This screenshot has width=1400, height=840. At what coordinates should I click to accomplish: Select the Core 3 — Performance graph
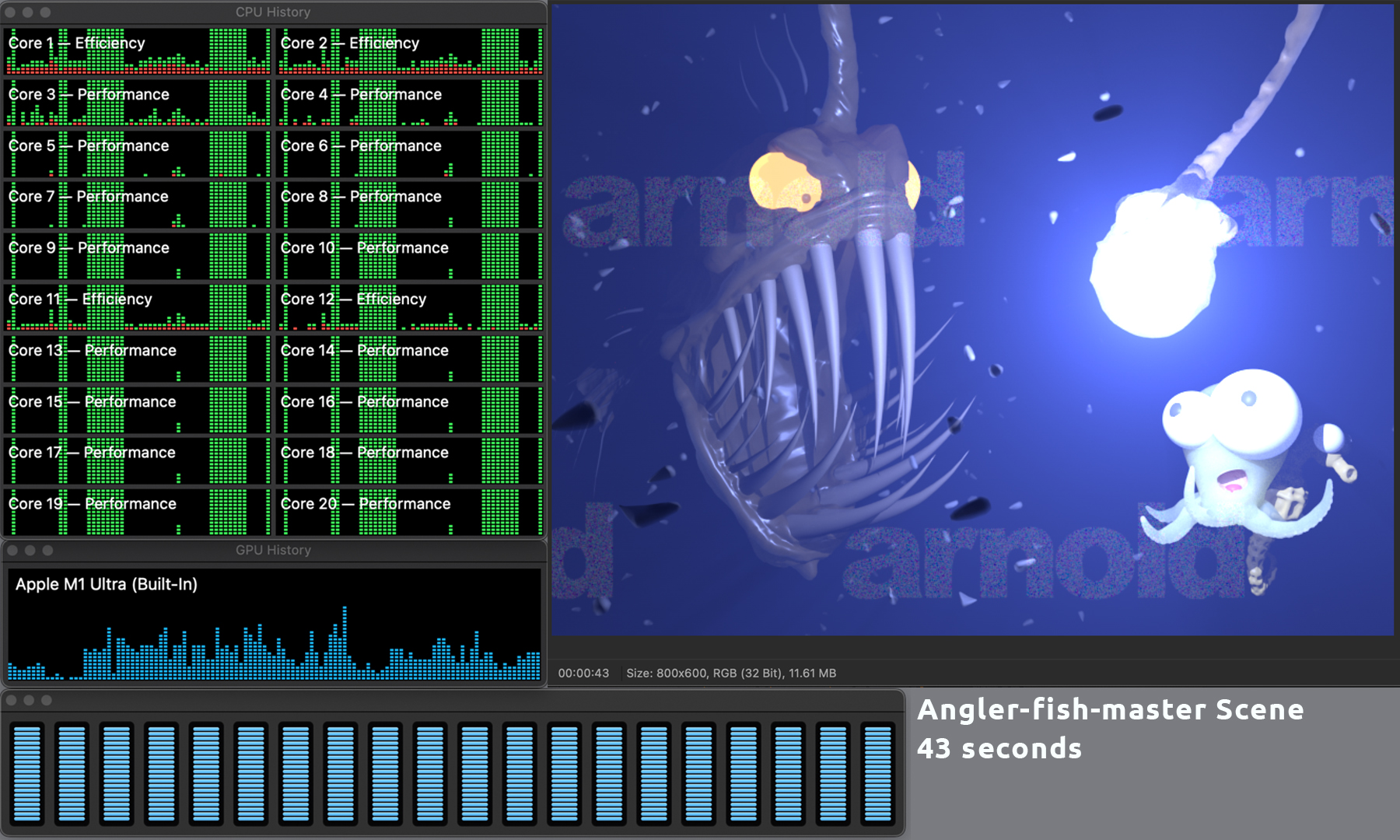pyautogui.click(x=138, y=103)
